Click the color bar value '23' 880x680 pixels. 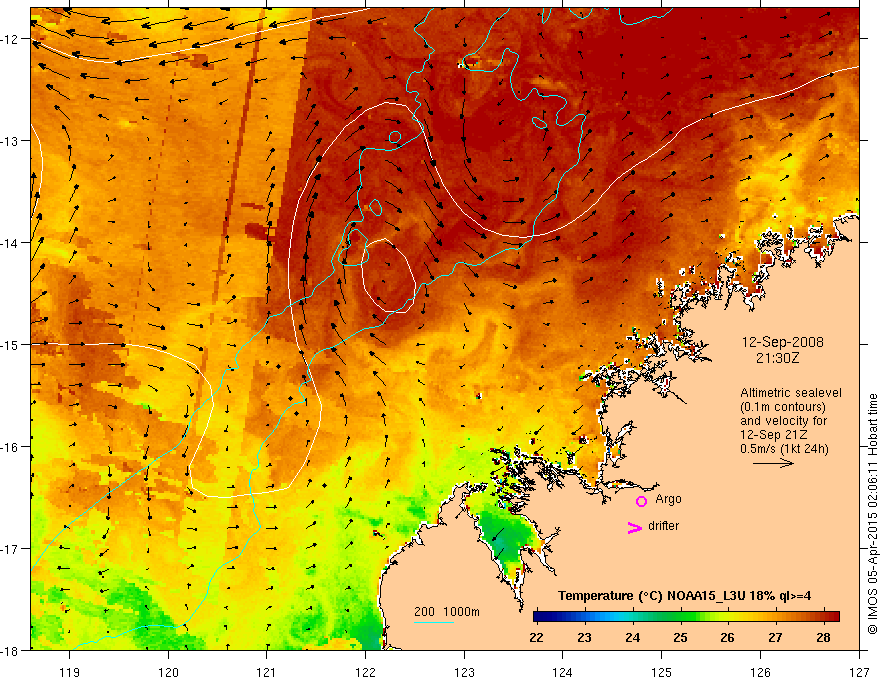tap(584, 638)
